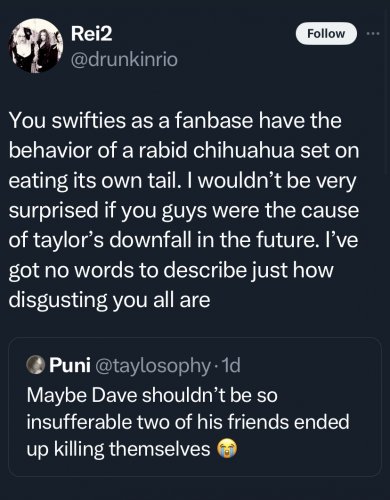
Task: Follow the Rei2 account
Action: [x=326, y=34]
